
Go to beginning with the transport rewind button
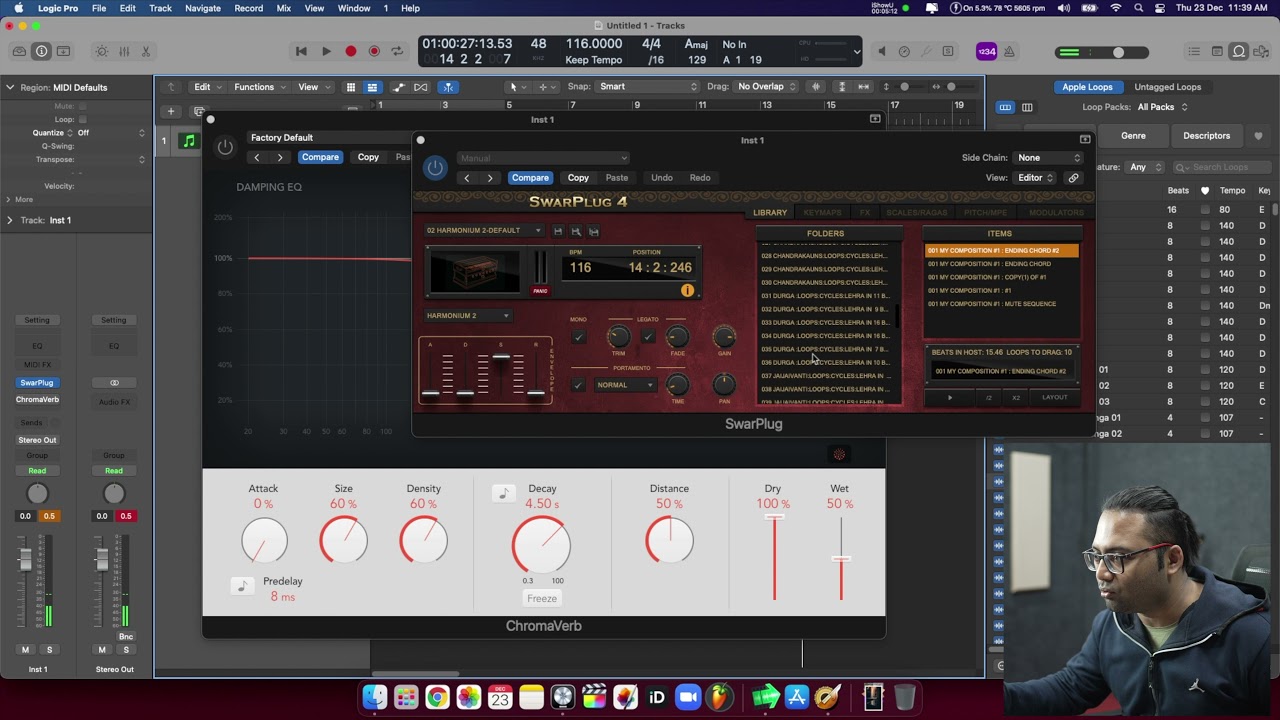point(301,51)
